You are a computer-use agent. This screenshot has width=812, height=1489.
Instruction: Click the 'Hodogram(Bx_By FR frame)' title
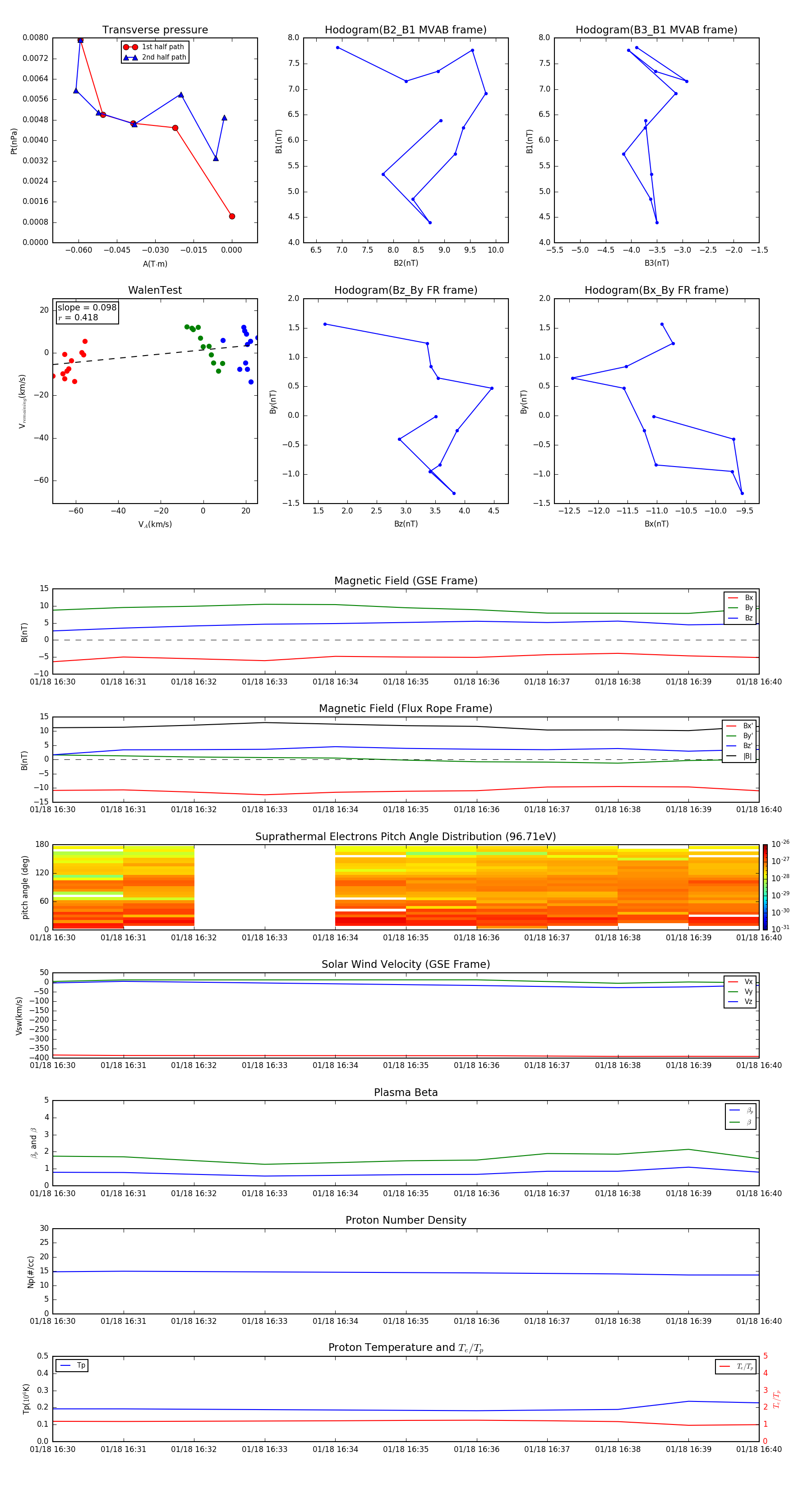(x=656, y=290)
